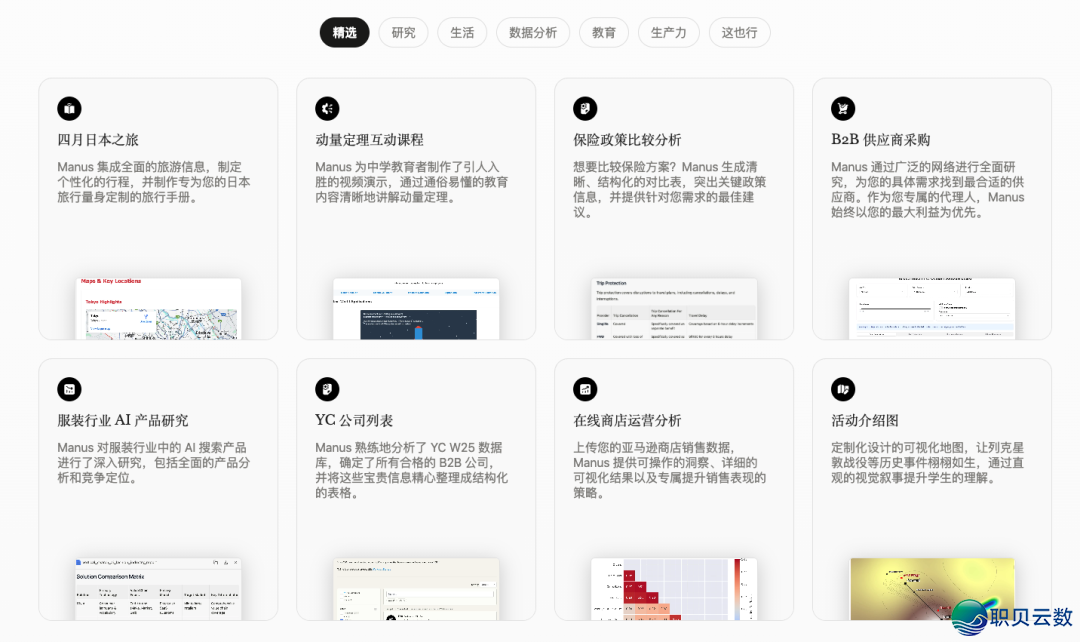
Task: Open the Solution Comparison Matrix preview thumbnail
Action: click(x=158, y=589)
